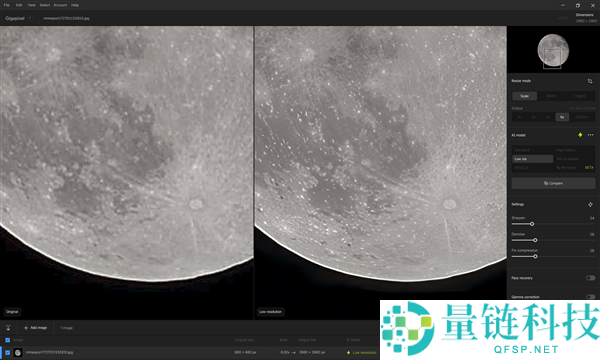Click the Original size column header
This screenshot has height=360, width=600.
[x=244, y=340]
